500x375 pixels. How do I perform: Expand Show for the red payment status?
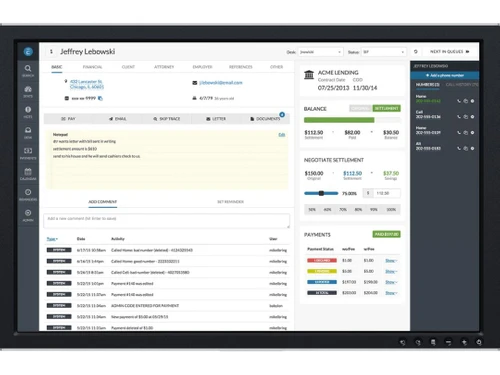[391, 261]
